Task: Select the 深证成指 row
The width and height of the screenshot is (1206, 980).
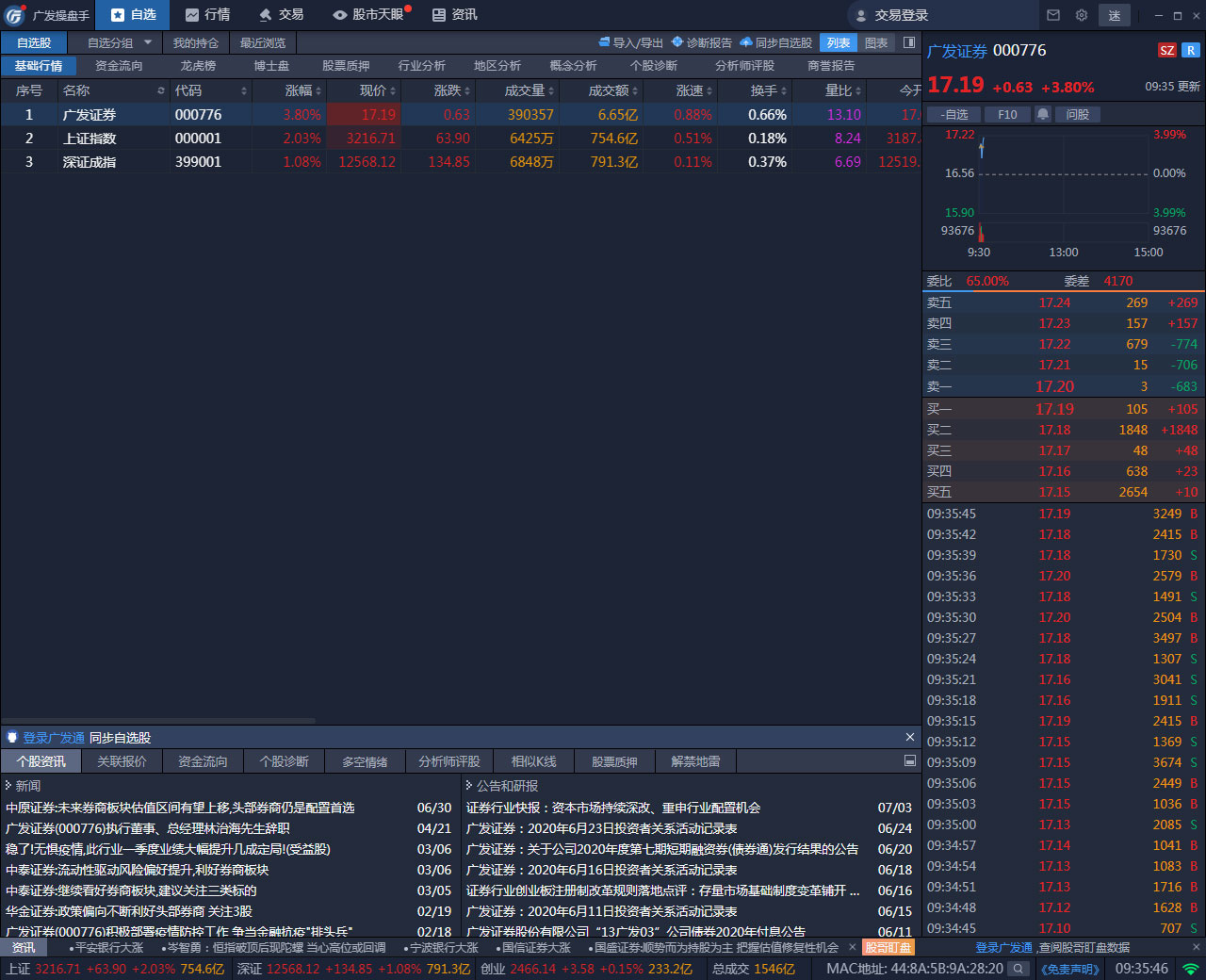Action: coord(460,162)
